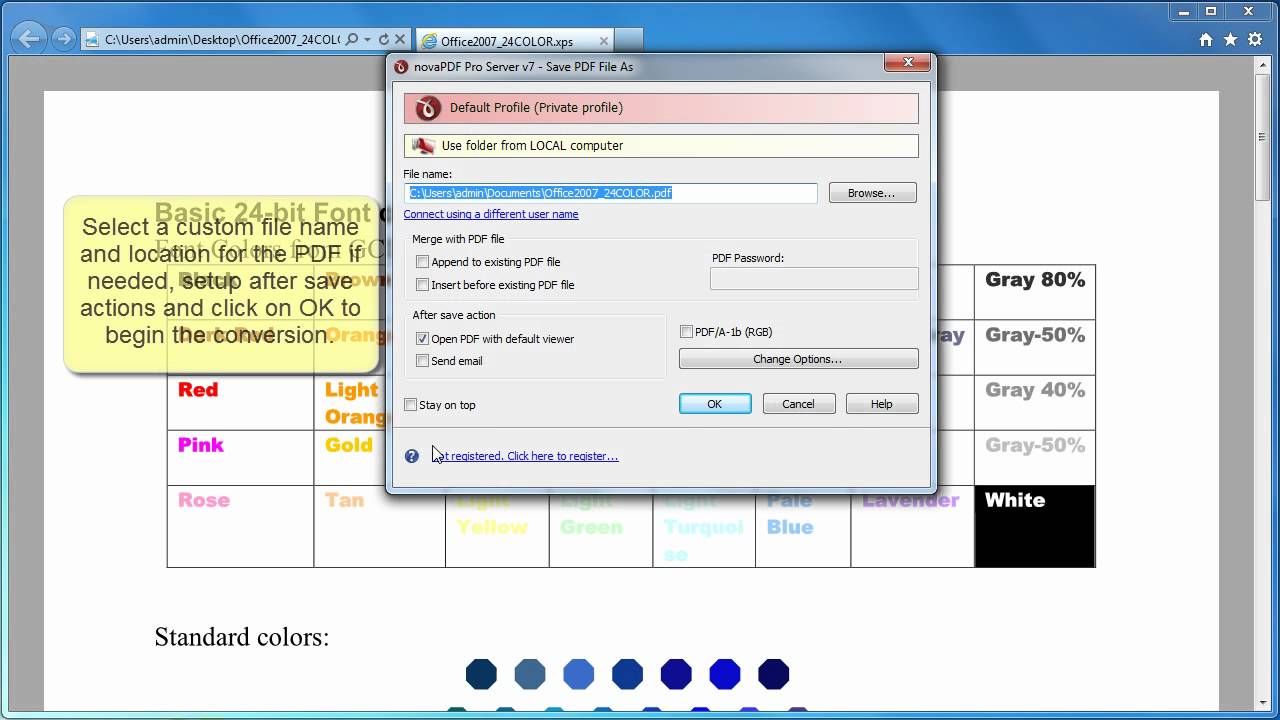Click the Change Options... button
The height and width of the screenshot is (720, 1280).
tap(798, 359)
